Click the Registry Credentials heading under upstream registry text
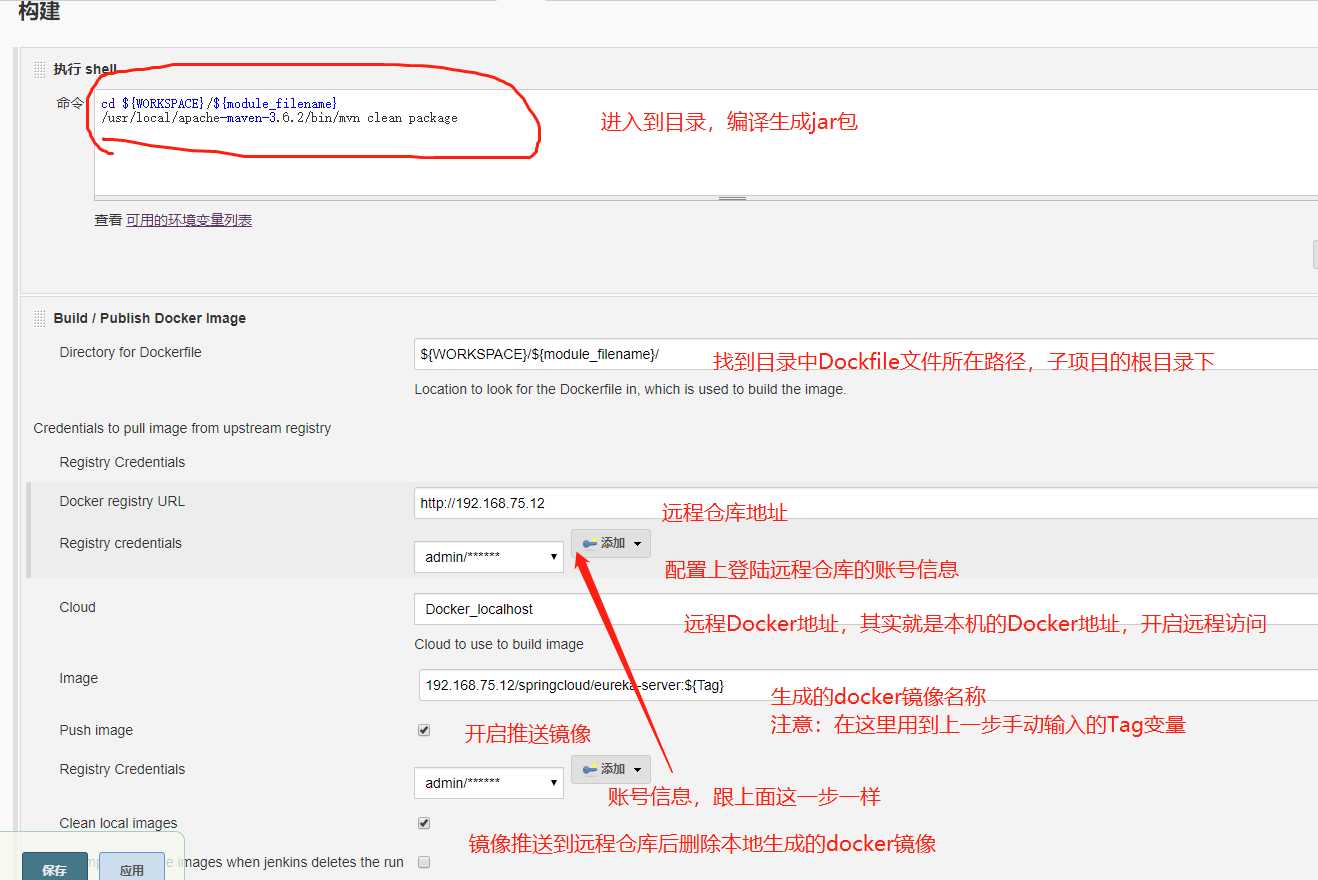This screenshot has width=1318, height=880. [122, 462]
